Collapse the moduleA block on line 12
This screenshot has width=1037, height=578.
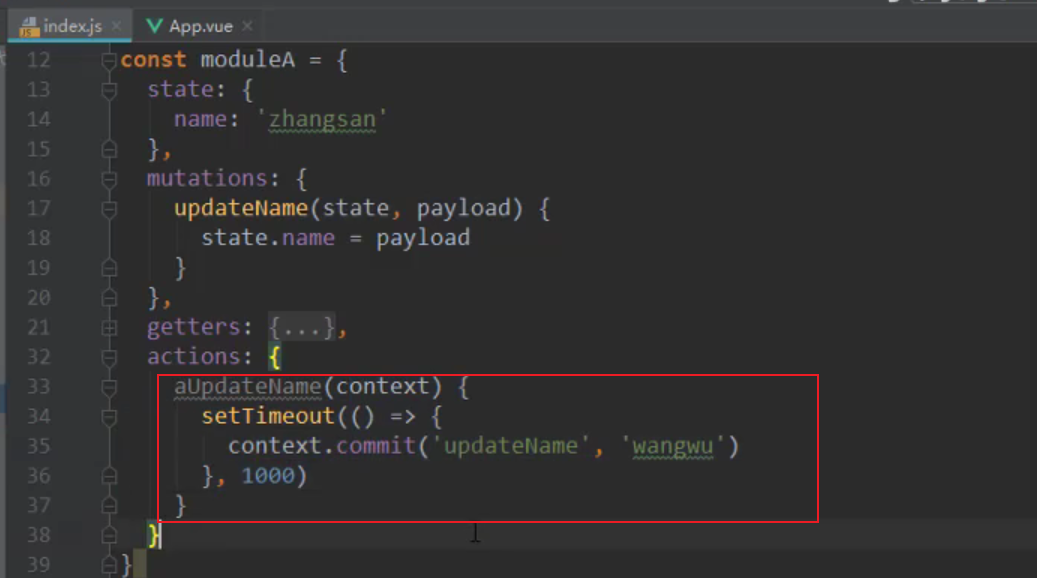coord(109,61)
